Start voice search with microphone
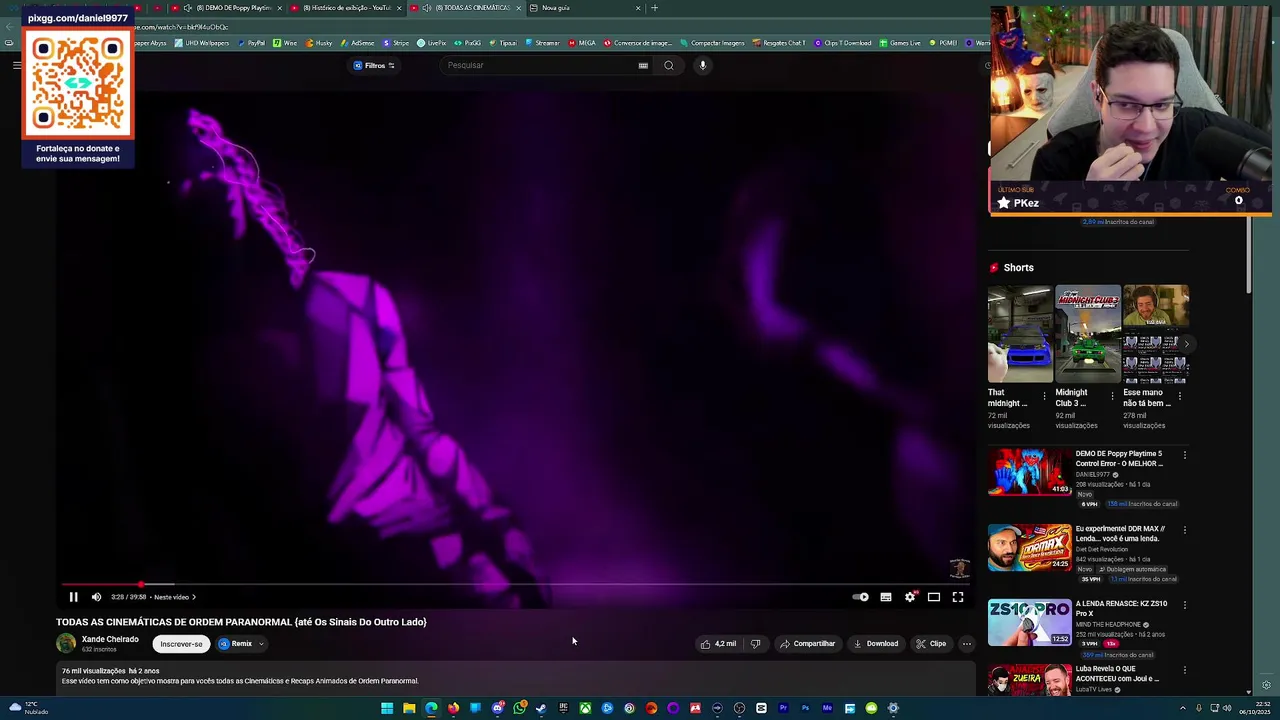This screenshot has height=720, width=1280. pos(703,66)
